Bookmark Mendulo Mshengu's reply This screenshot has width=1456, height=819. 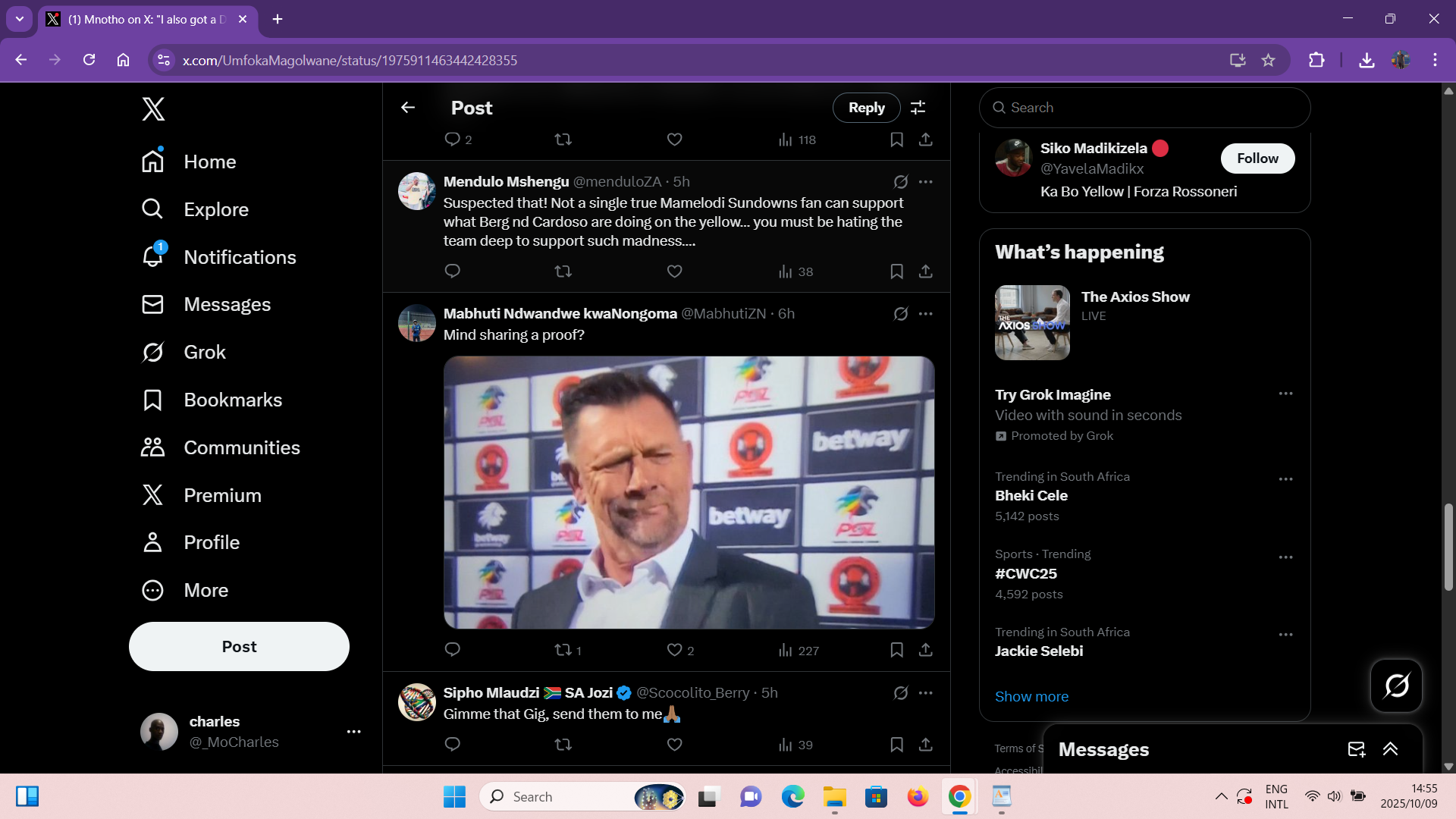pos(896,271)
